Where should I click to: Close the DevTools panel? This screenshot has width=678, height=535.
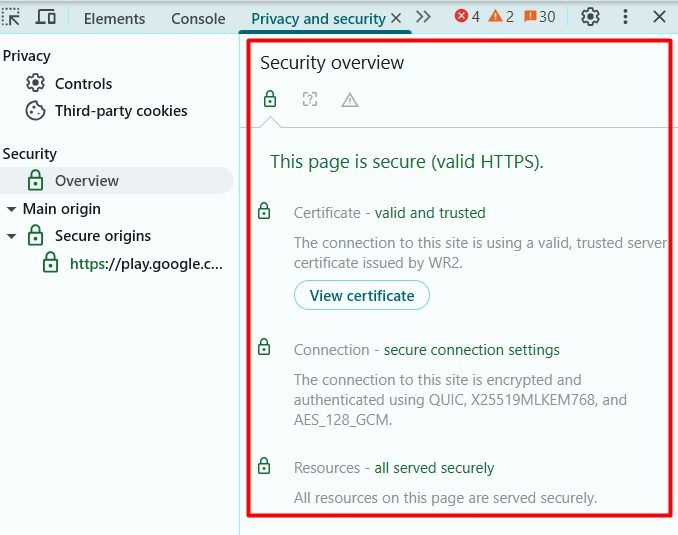pyautogui.click(x=659, y=17)
